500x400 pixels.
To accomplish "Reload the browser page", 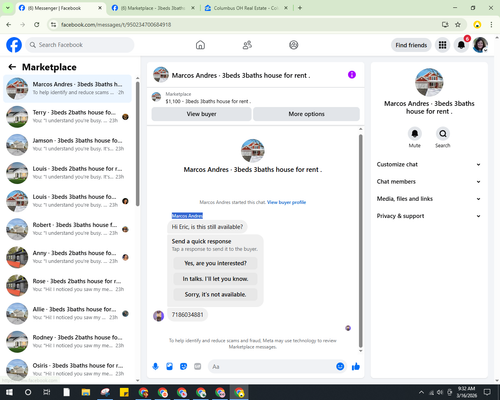I will (x=37, y=24).
